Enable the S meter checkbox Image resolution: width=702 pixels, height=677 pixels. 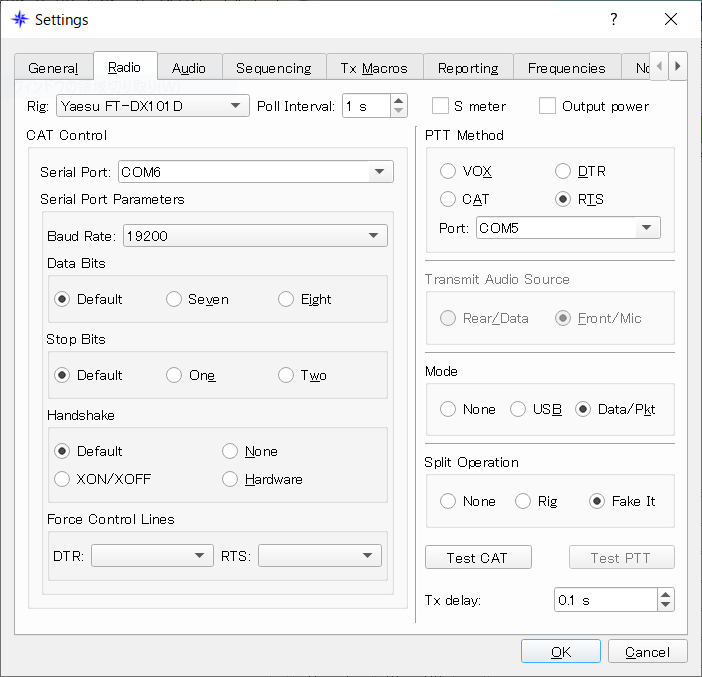(x=441, y=106)
